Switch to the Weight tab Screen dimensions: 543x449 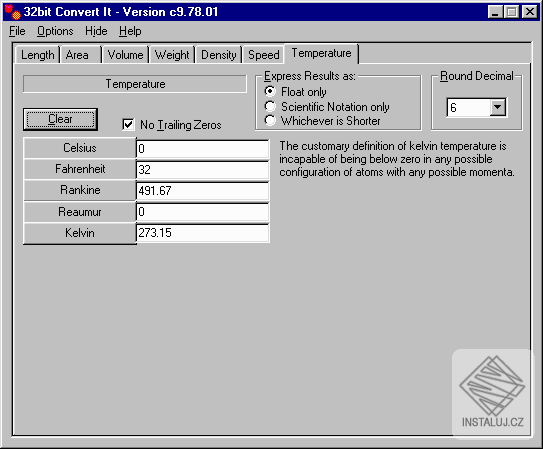pyautogui.click(x=172, y=55)
